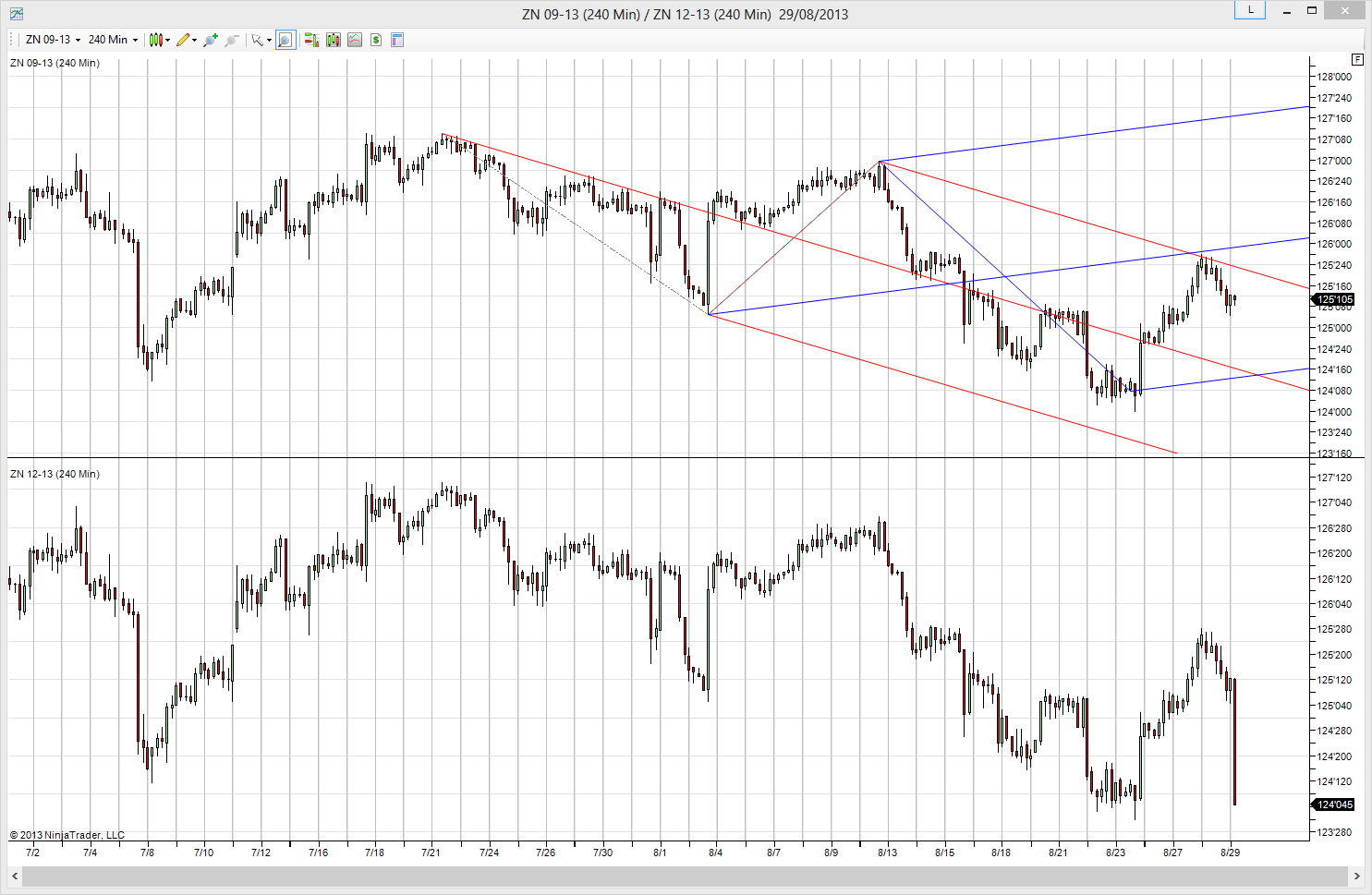This screenshot has height=895, width=1372.
Task: Select the pencil drawing tools icon
Action: click(x=183, y=40)
